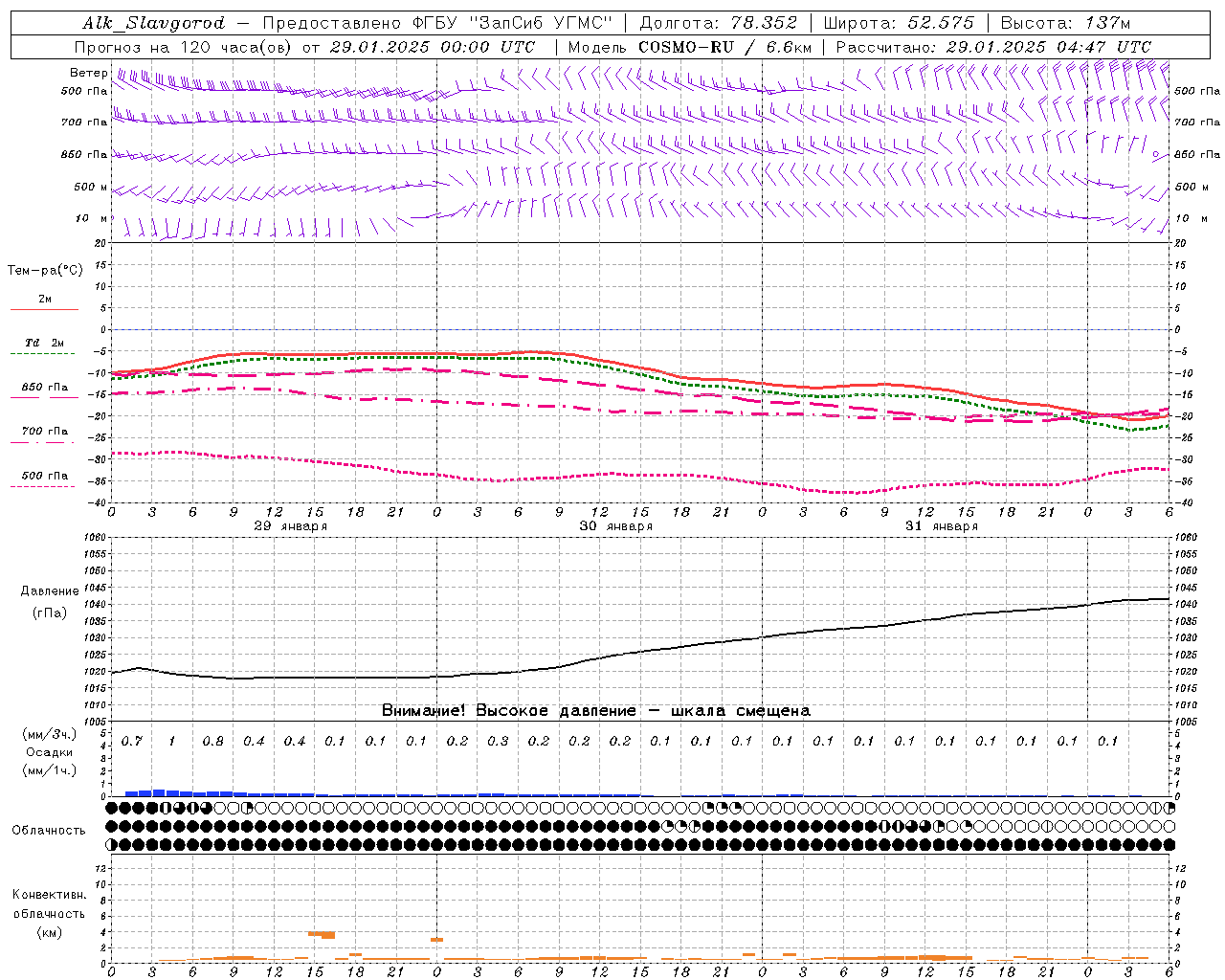Click the Тем-ра(°C) panel label
This screenshot has width=1225, height=980.
[x=45, y=271]
